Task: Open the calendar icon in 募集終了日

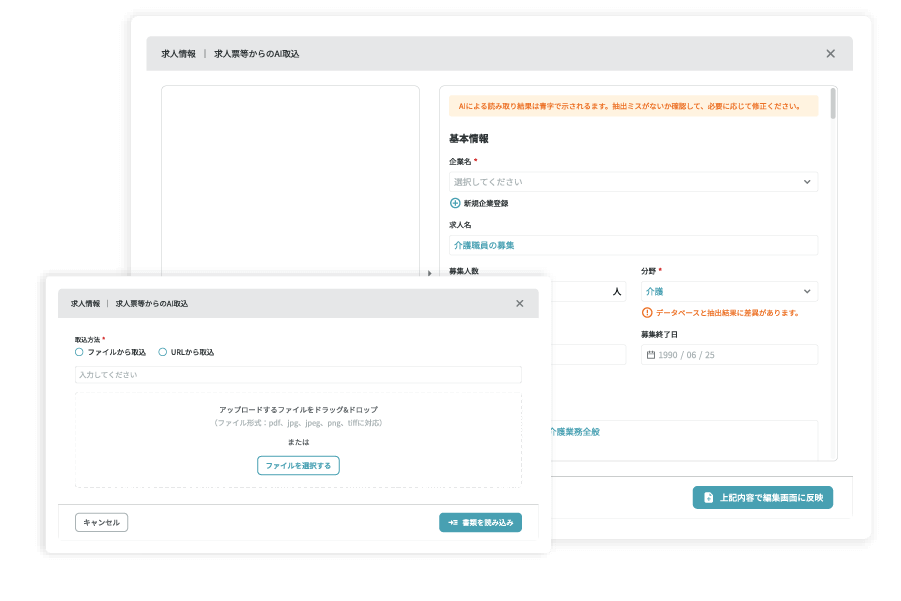Action: 651,355
